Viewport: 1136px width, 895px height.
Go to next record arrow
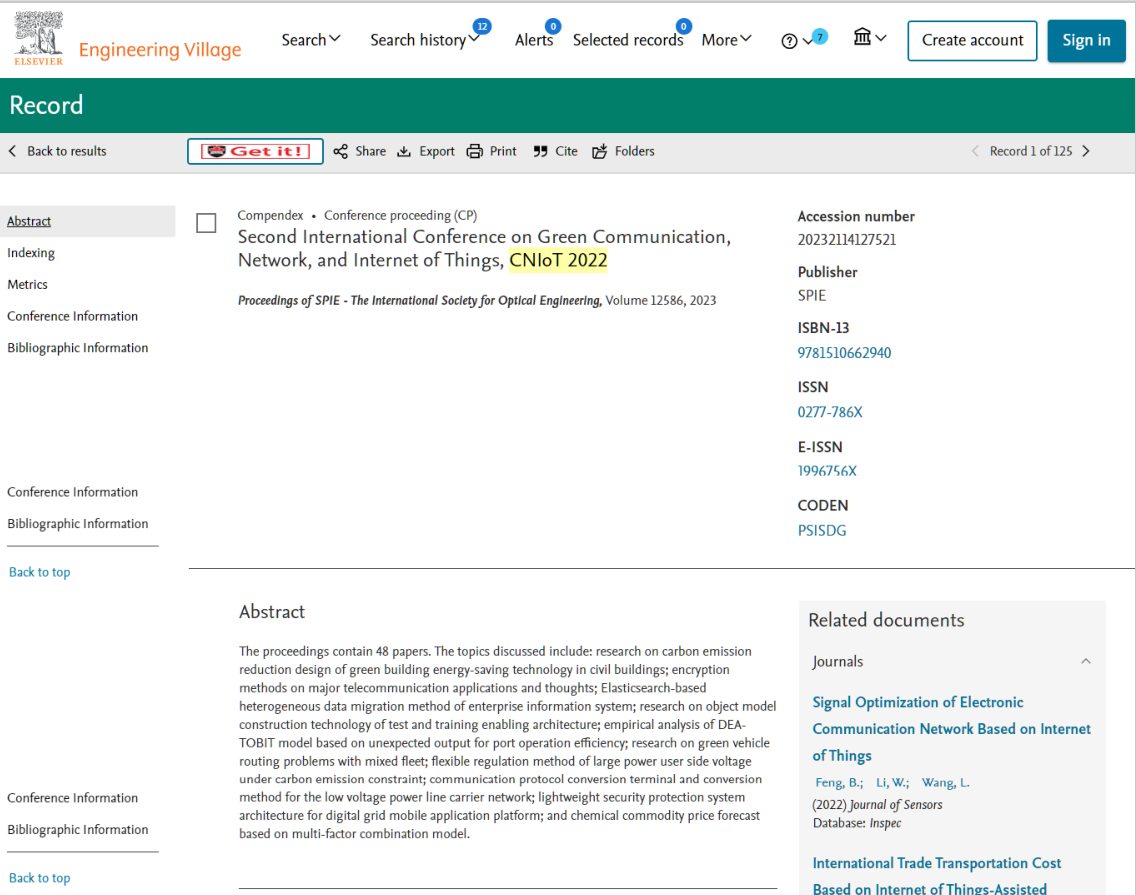[1086, 151]
